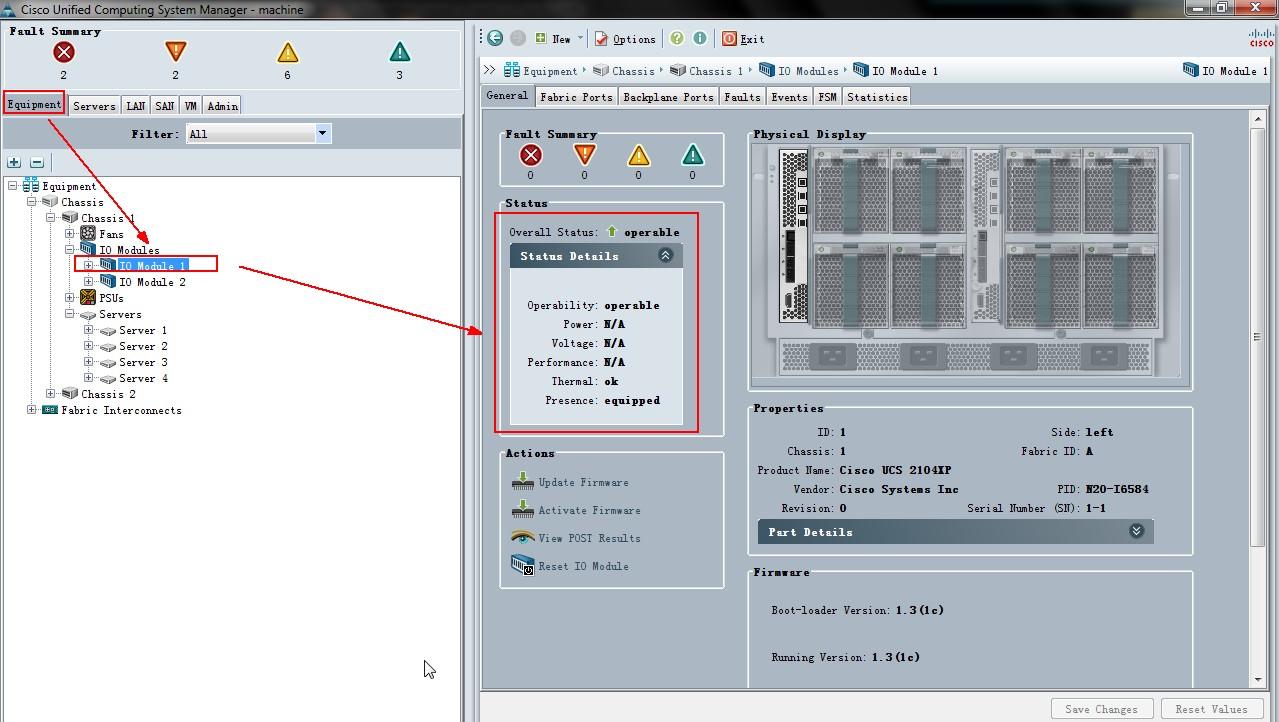
Task: Click Update Firmware action
Action: coord(570,482)
